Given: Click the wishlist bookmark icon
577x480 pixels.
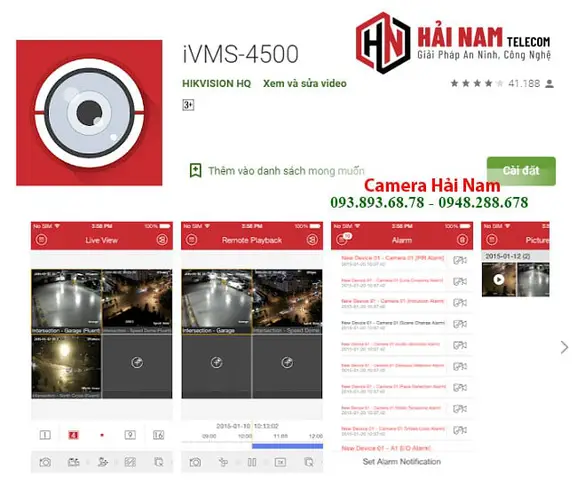Looking at the screenshot, I should point(195,170).
